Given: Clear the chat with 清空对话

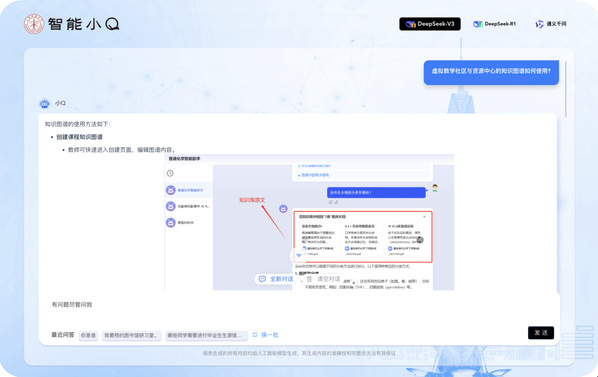Looking at the screenshot, I should [323, 279].
